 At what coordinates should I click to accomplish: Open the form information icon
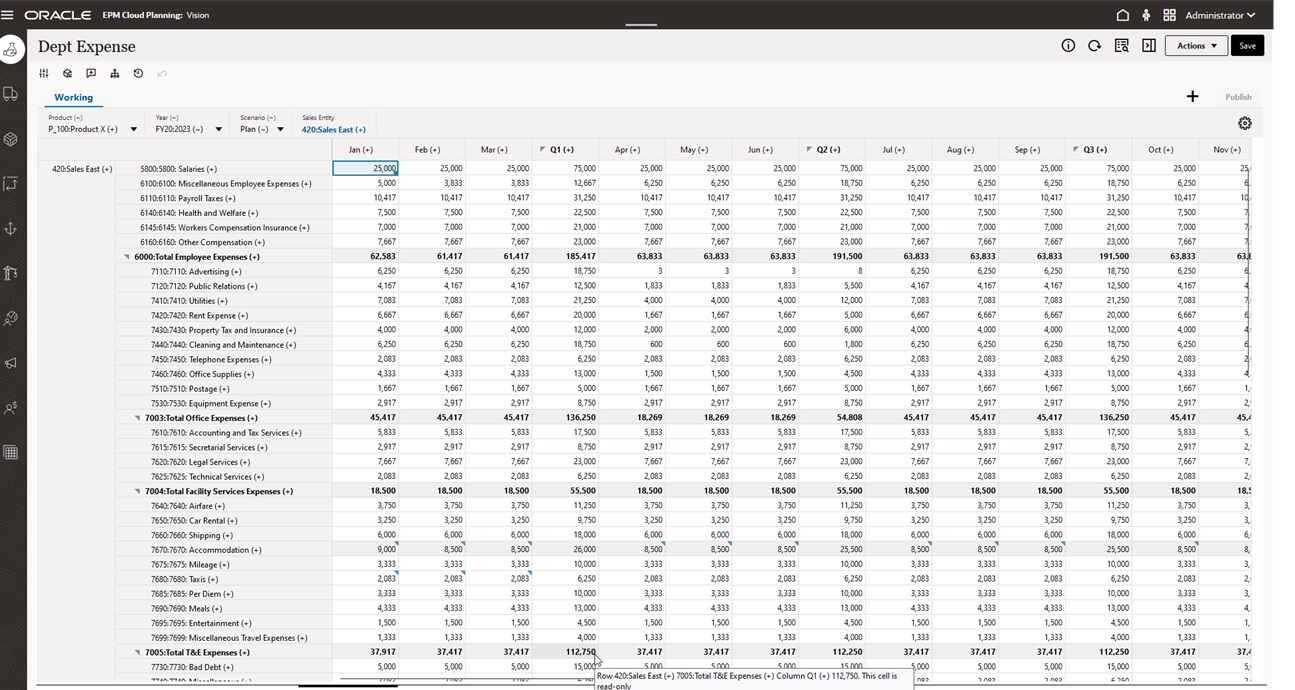tap(1068, 46)
